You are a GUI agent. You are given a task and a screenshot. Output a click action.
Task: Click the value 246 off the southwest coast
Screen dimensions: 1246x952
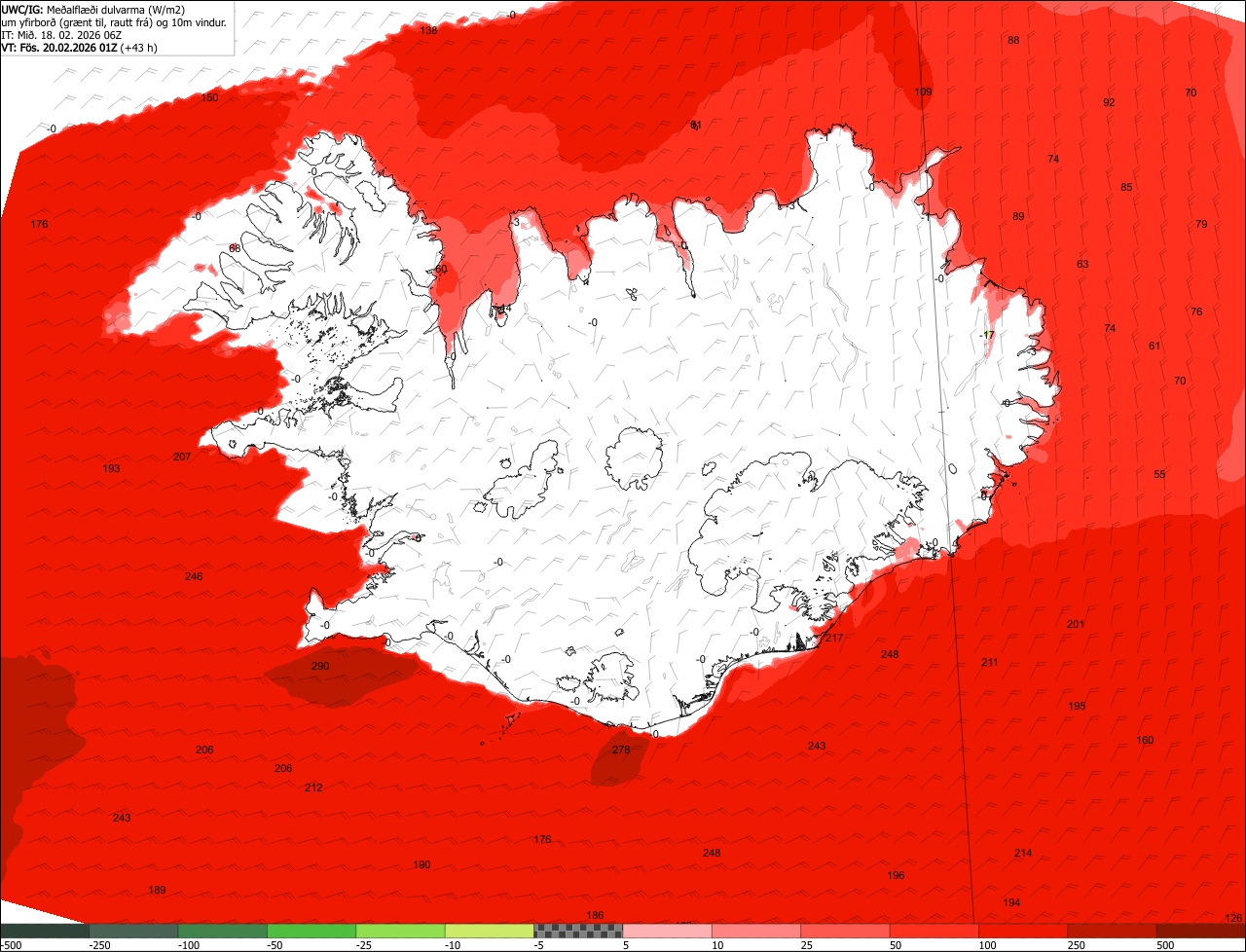click(194, 576)
